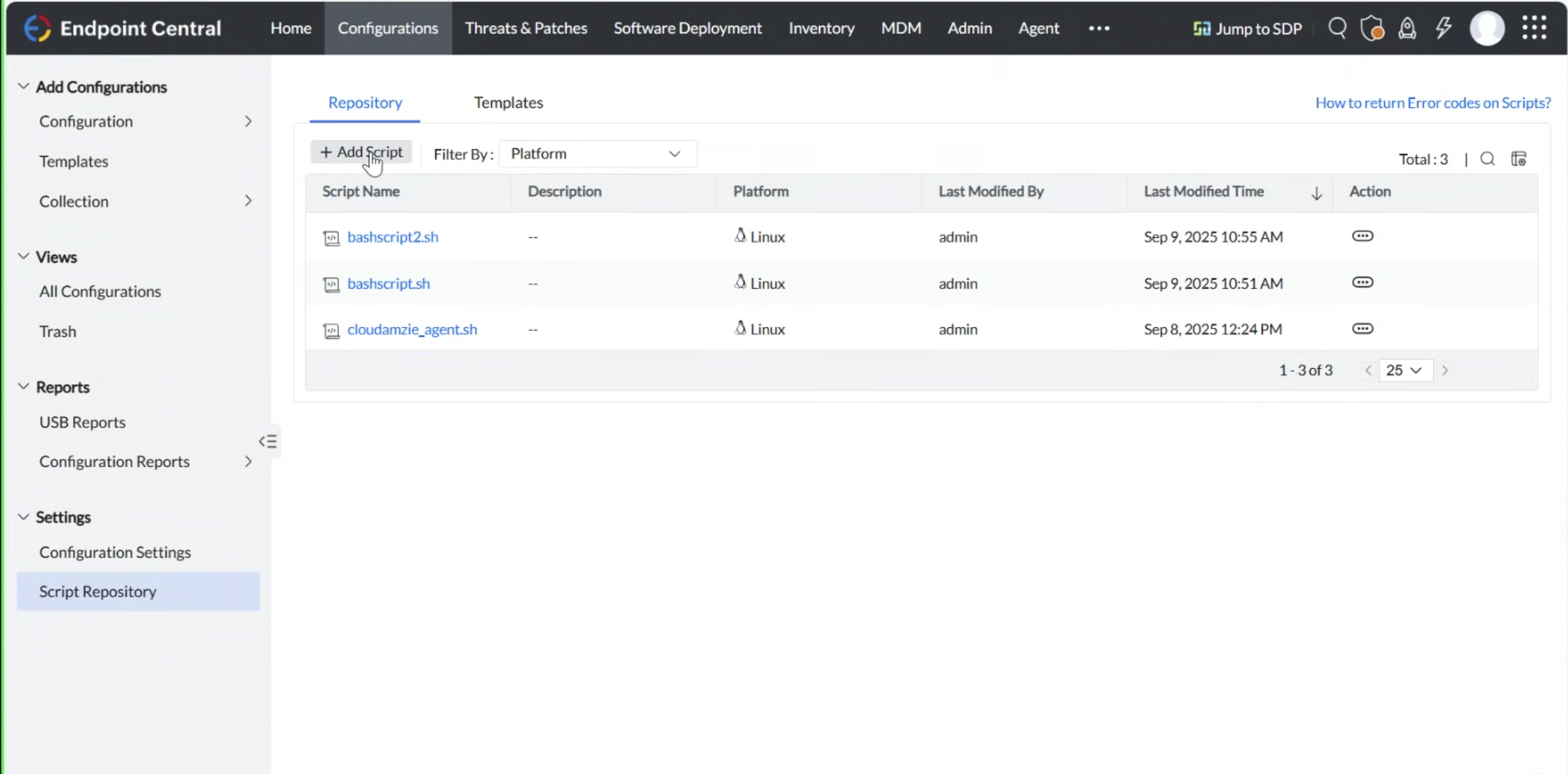Open the column chooser icon

[x=1519, y=159]
